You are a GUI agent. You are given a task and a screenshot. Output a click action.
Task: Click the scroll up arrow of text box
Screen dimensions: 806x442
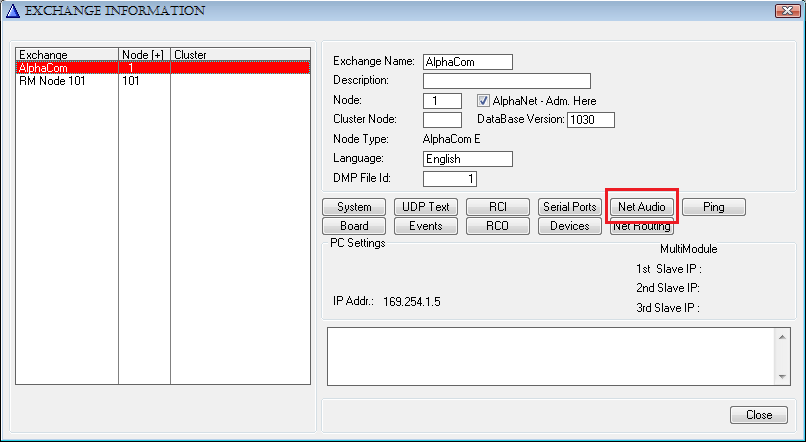pyautogui.click(x=782, y=337)
